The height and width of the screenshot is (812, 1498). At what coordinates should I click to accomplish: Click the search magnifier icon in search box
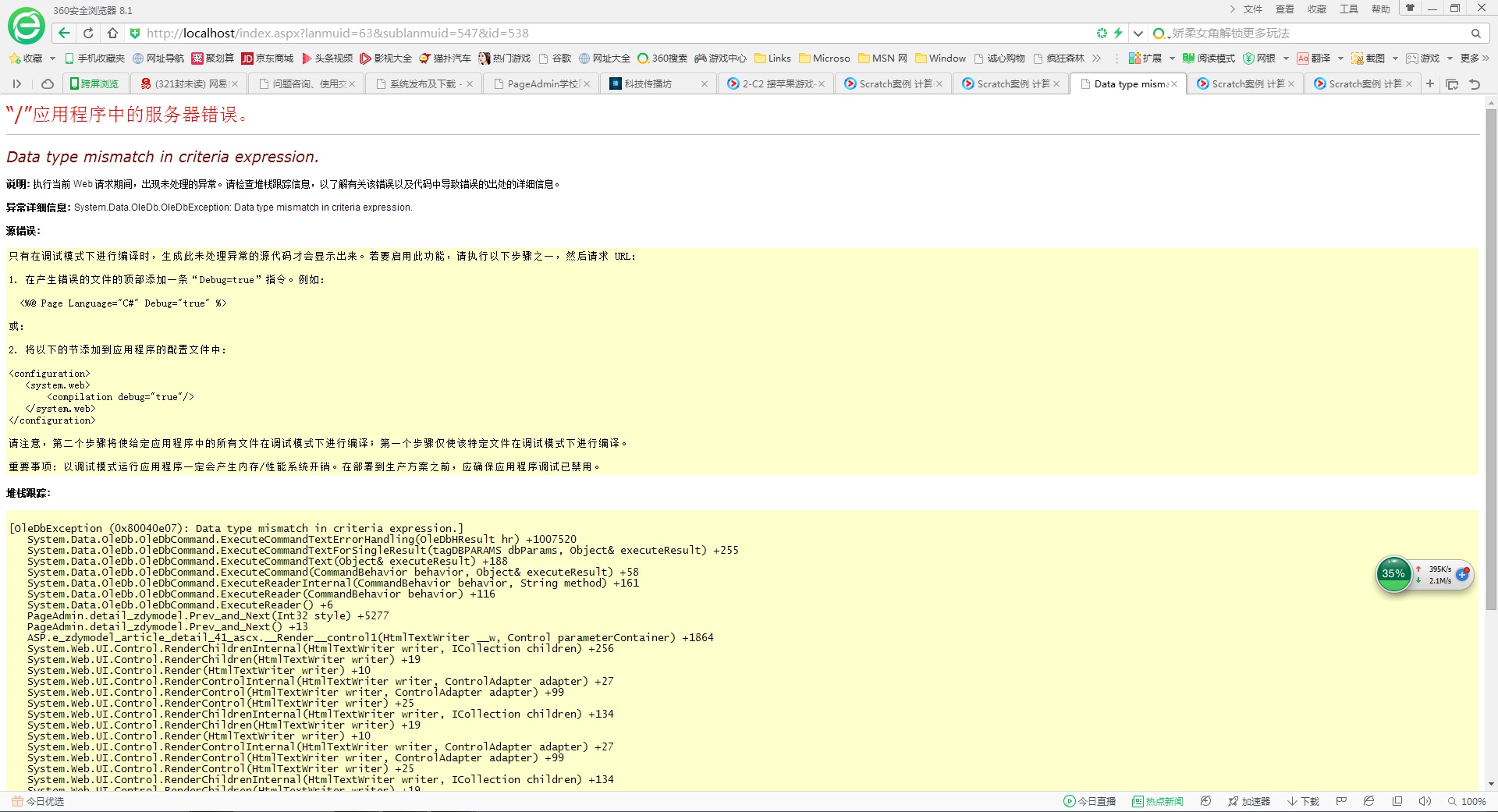(1475, 34)
